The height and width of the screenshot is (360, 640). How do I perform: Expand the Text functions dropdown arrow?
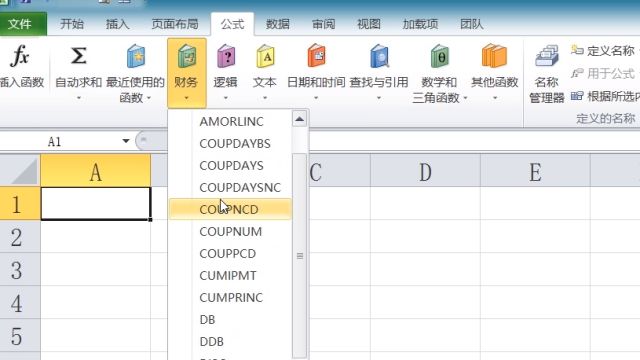pos(265,98)
